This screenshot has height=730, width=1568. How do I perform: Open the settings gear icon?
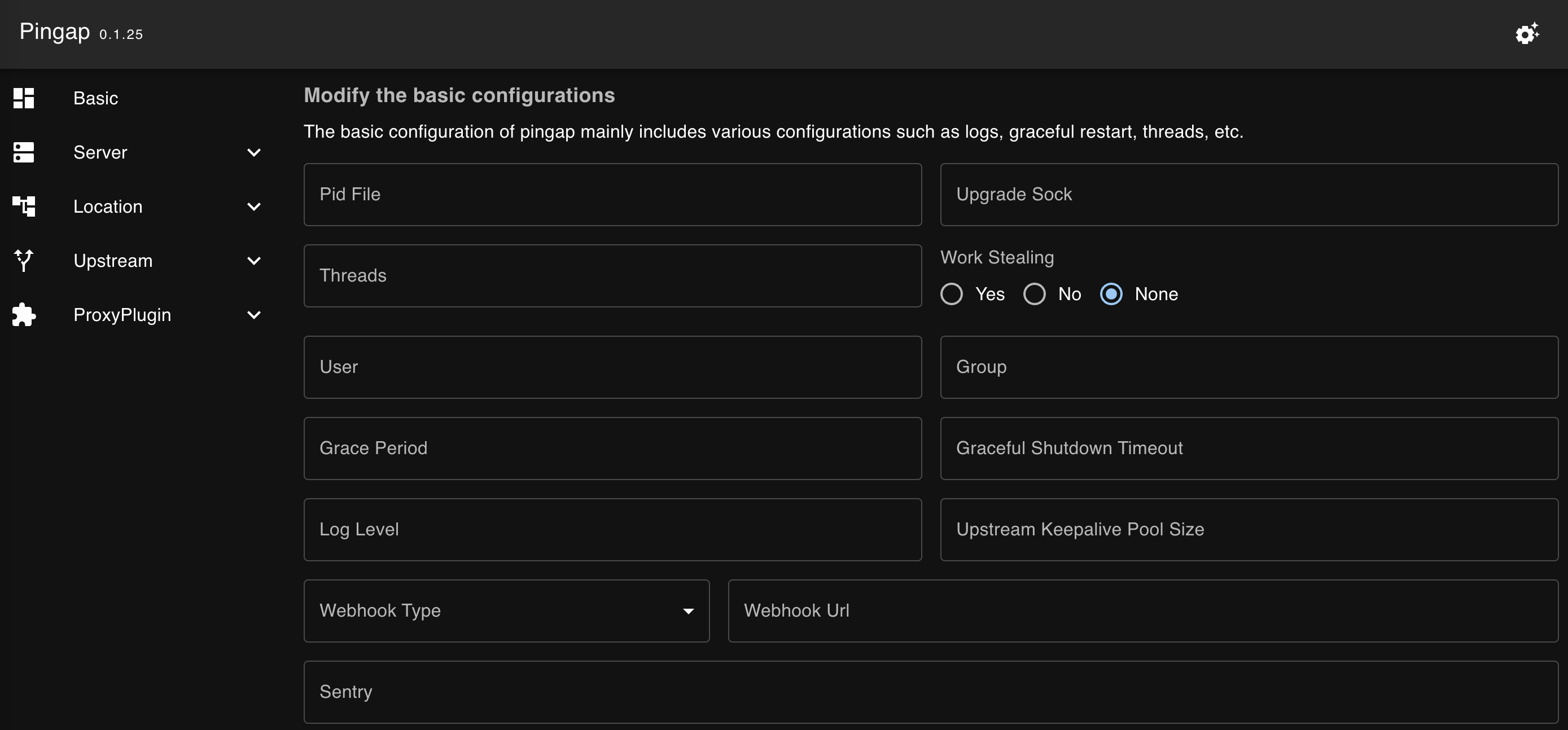1527,33
